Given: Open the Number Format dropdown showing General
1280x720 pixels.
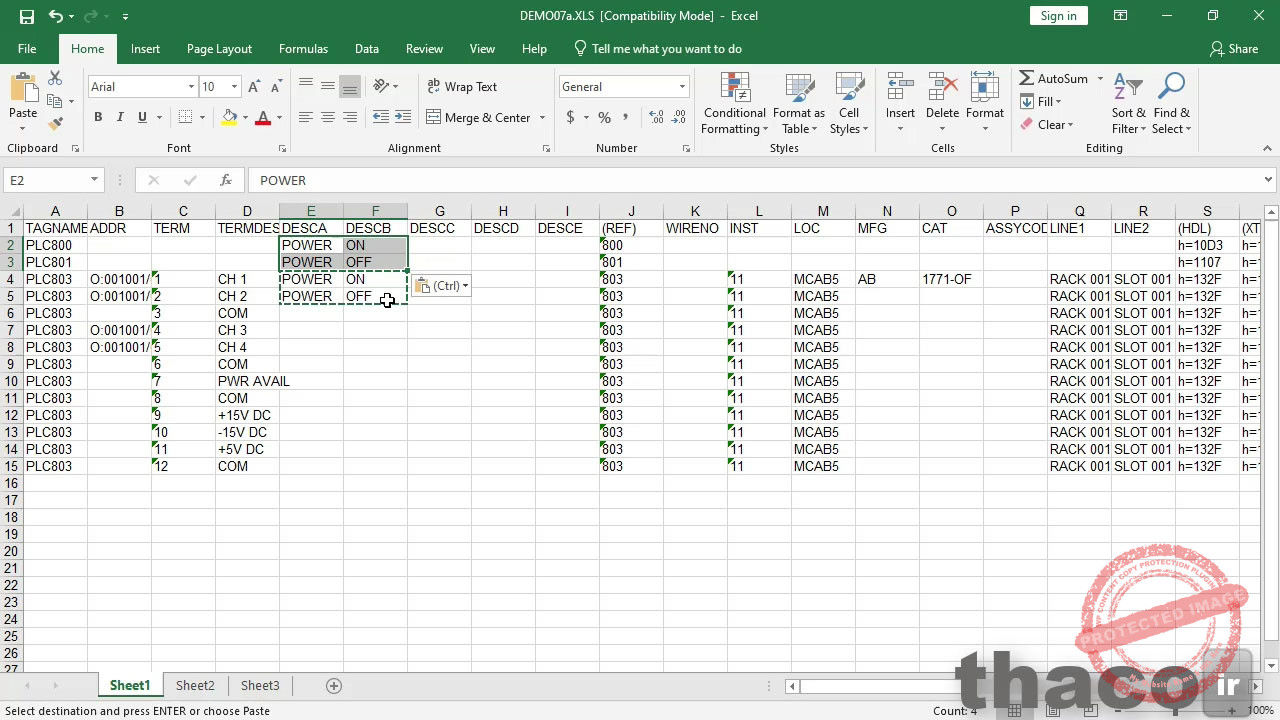Looking at the screenshot, I should tap(622, 86).
